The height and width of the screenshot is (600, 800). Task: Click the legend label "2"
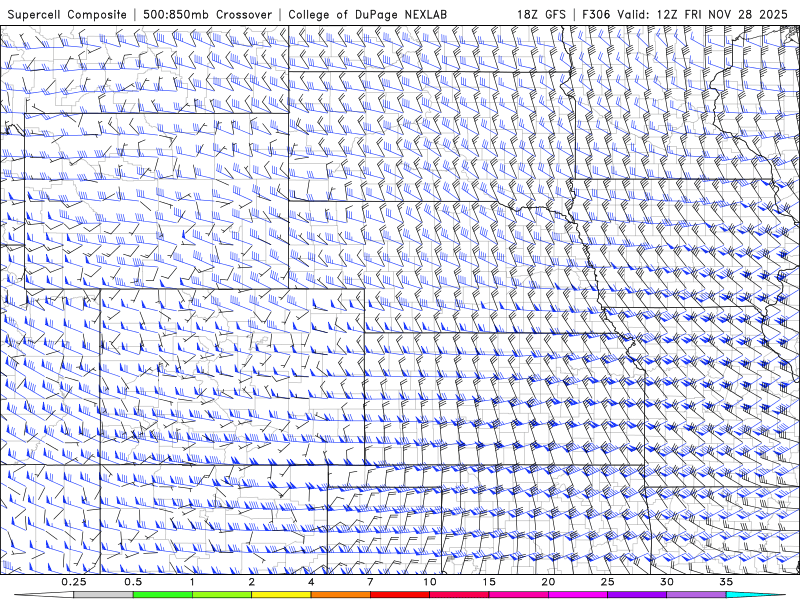coord(252,582)
